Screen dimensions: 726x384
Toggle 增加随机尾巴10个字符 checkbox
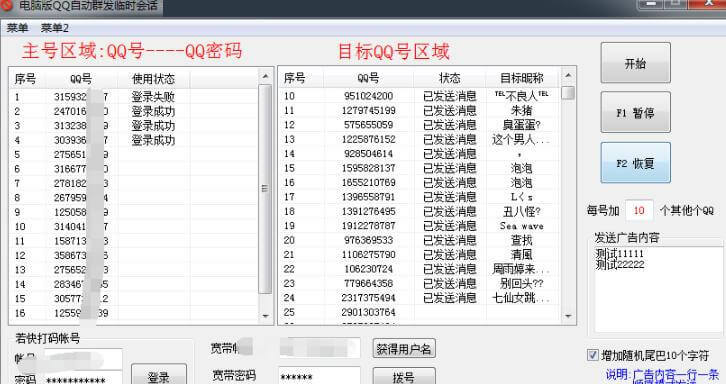pos(593,355)
